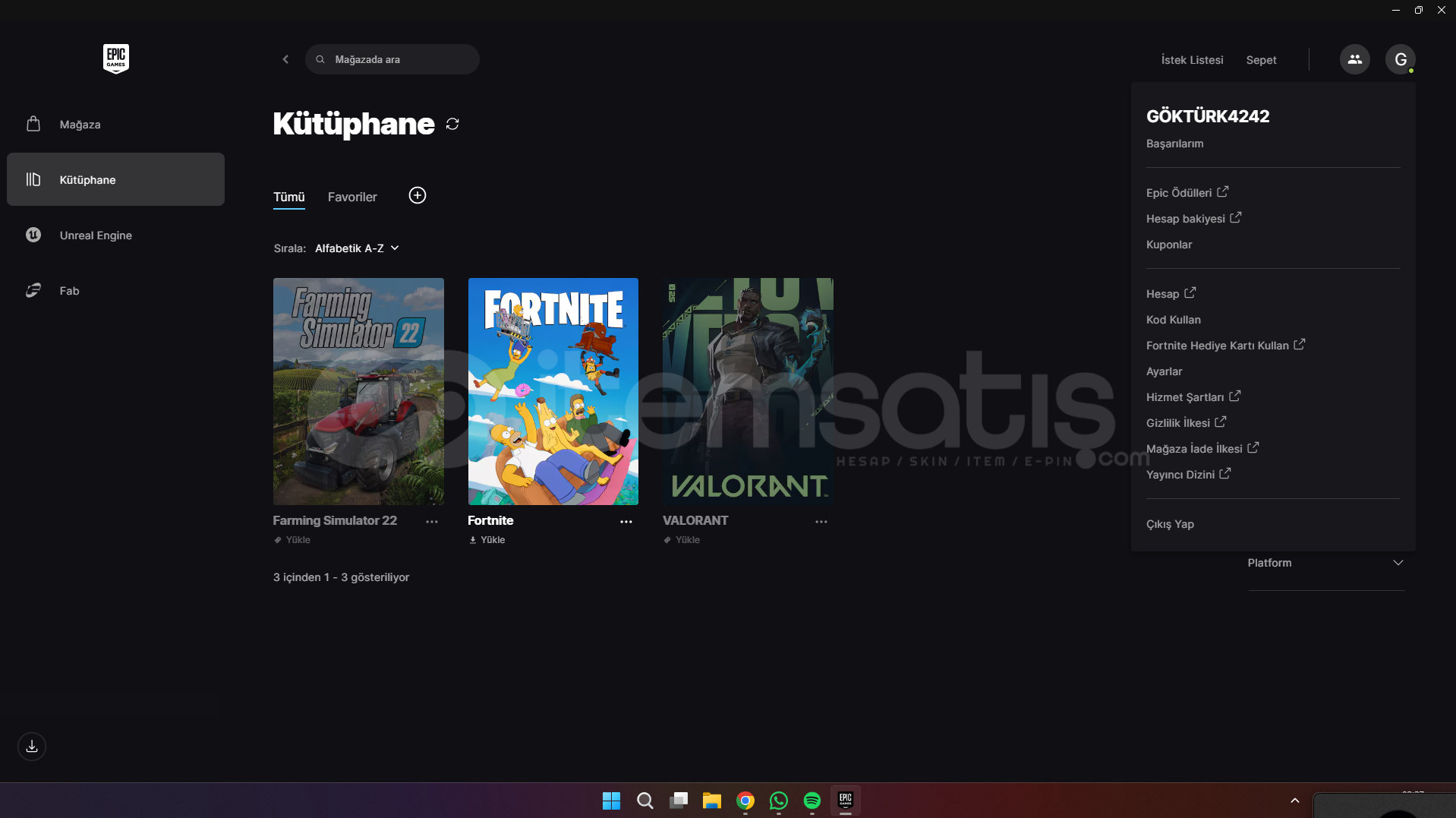Screen dimensions: 1456x818
Task: Open Kuponlar in profile menu
Action: coord(1169,245)
